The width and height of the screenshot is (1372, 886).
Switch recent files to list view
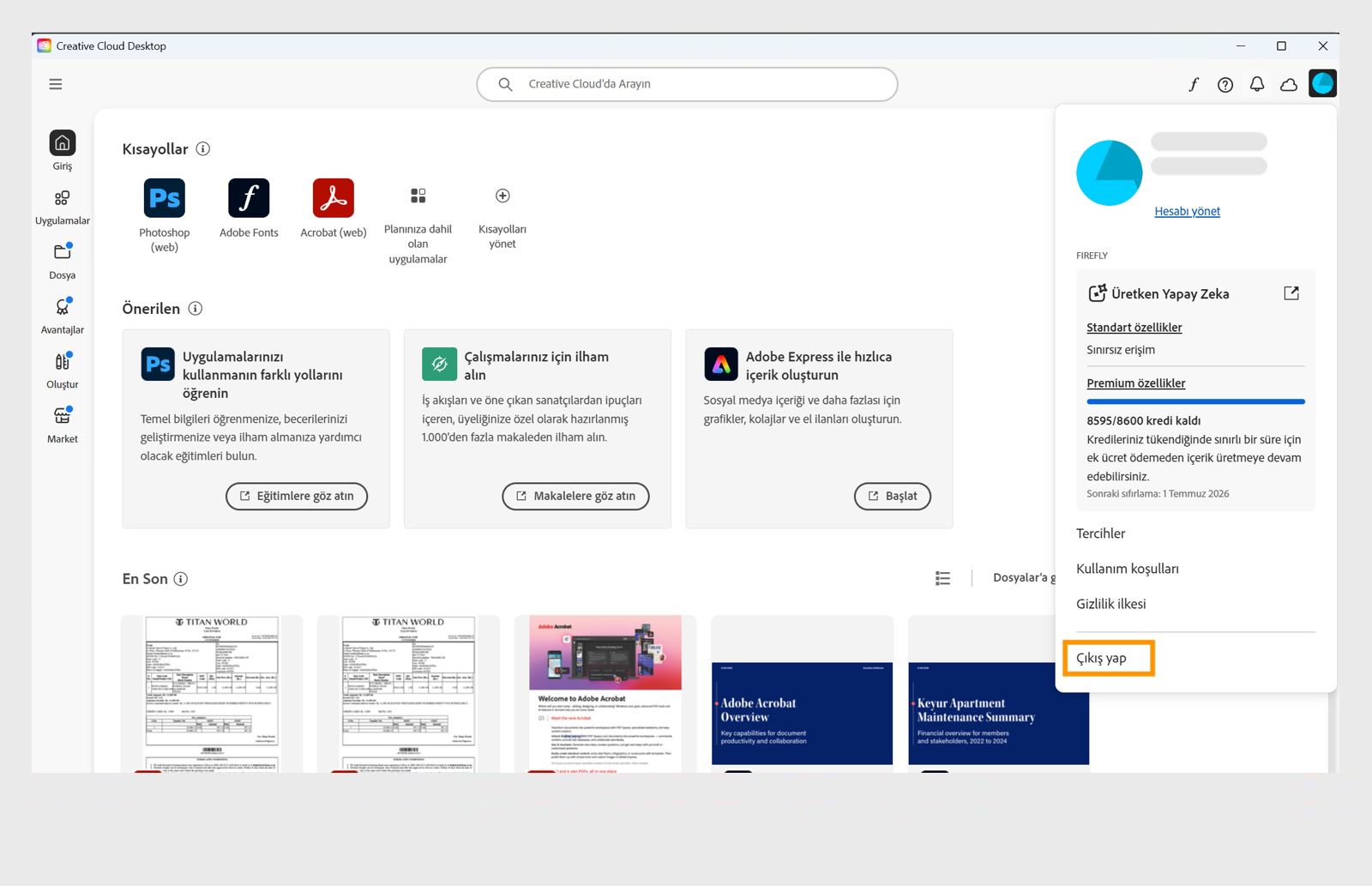943,578
